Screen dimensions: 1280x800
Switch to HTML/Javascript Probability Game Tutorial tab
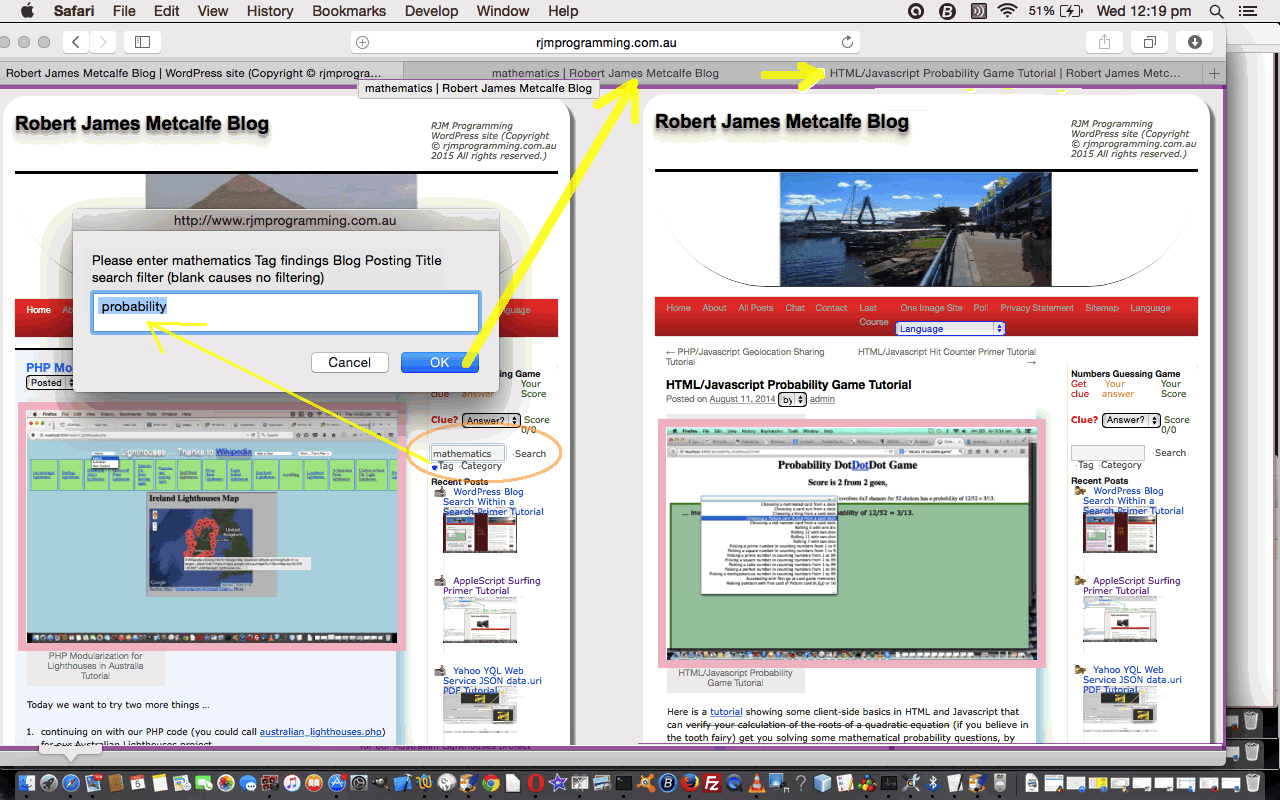1005,73
